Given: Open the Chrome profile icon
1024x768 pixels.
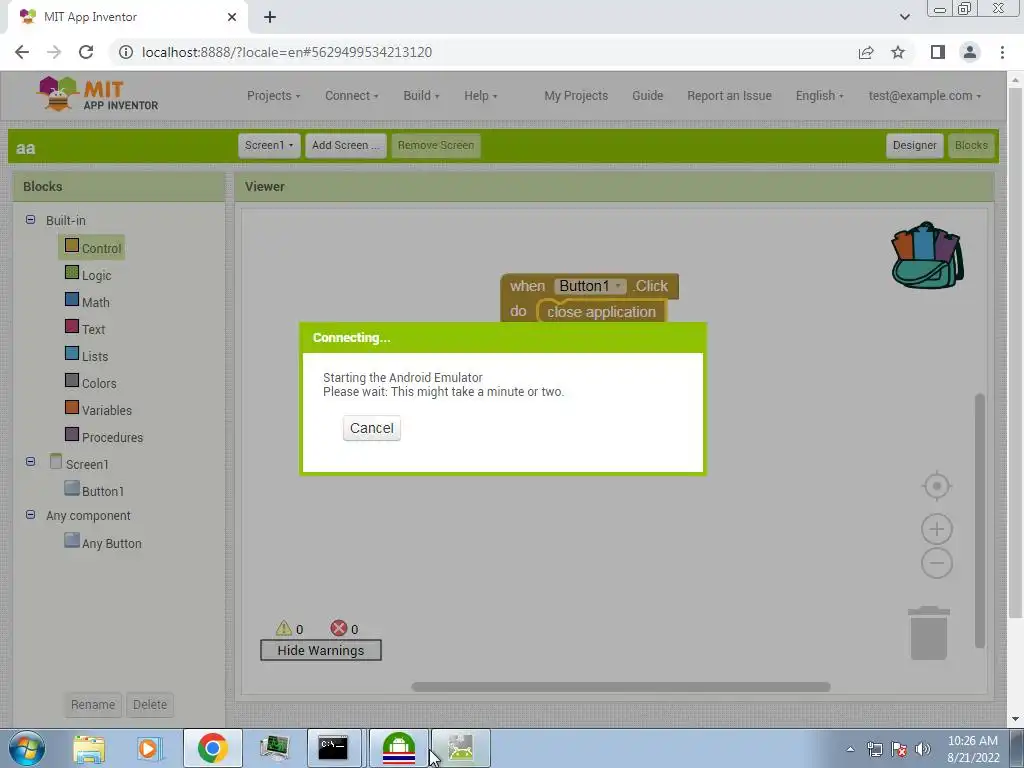Looking at the screenshot, I should (970, 52).
